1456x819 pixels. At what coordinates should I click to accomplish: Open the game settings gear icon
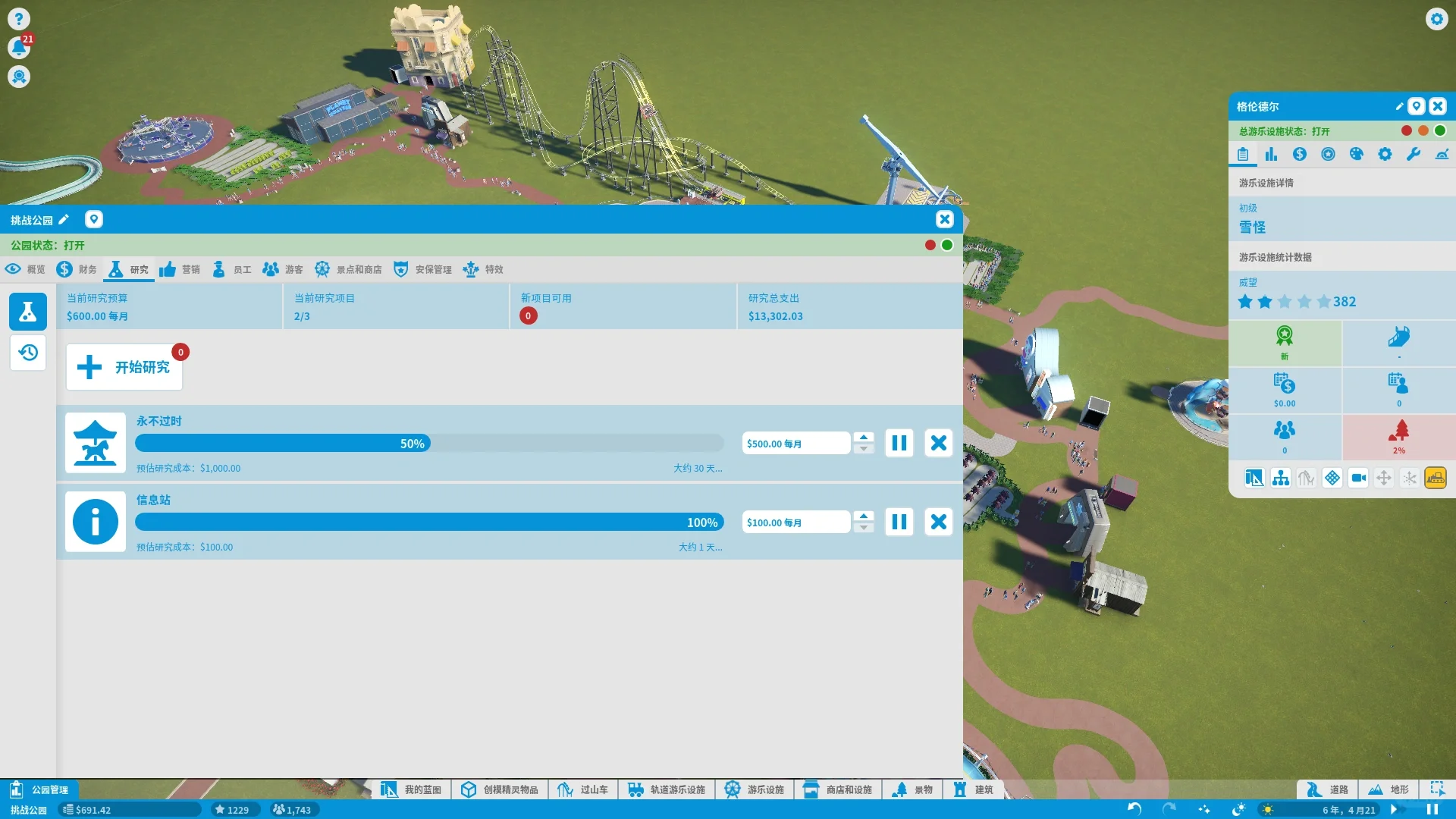pyautogui.click(x=1436, y=19)
